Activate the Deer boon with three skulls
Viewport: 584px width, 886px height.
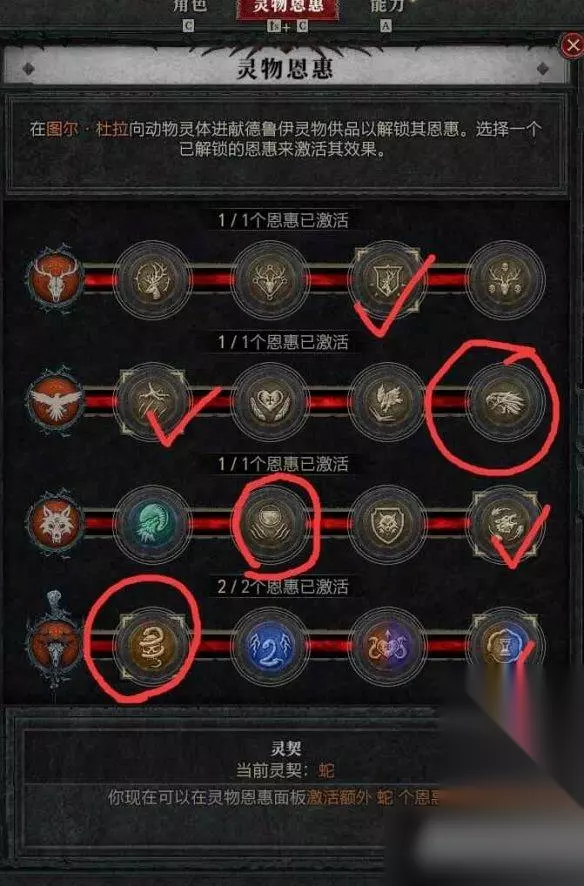[506, 280]
